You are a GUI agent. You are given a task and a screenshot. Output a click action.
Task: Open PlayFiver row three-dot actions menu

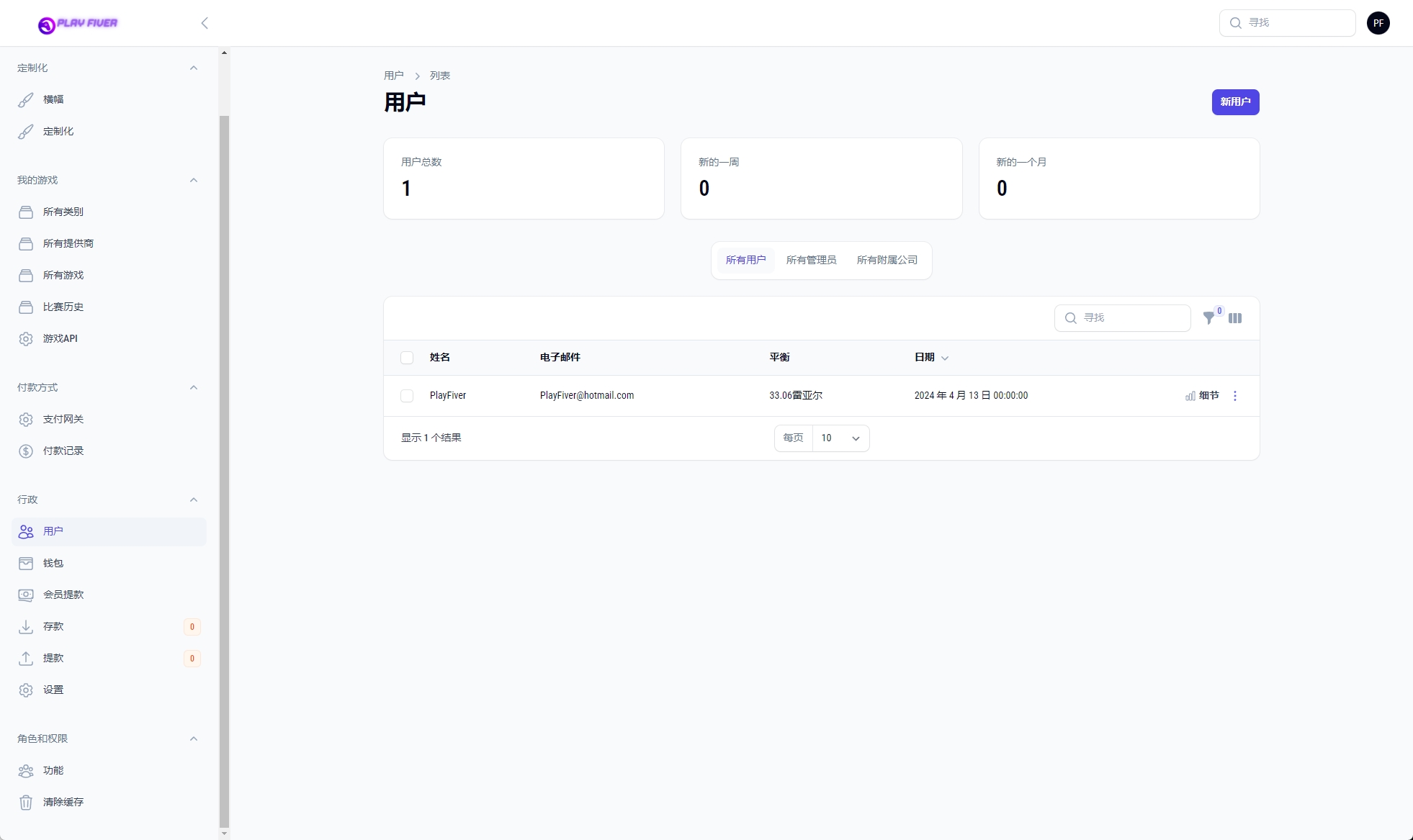(1235, 396)
